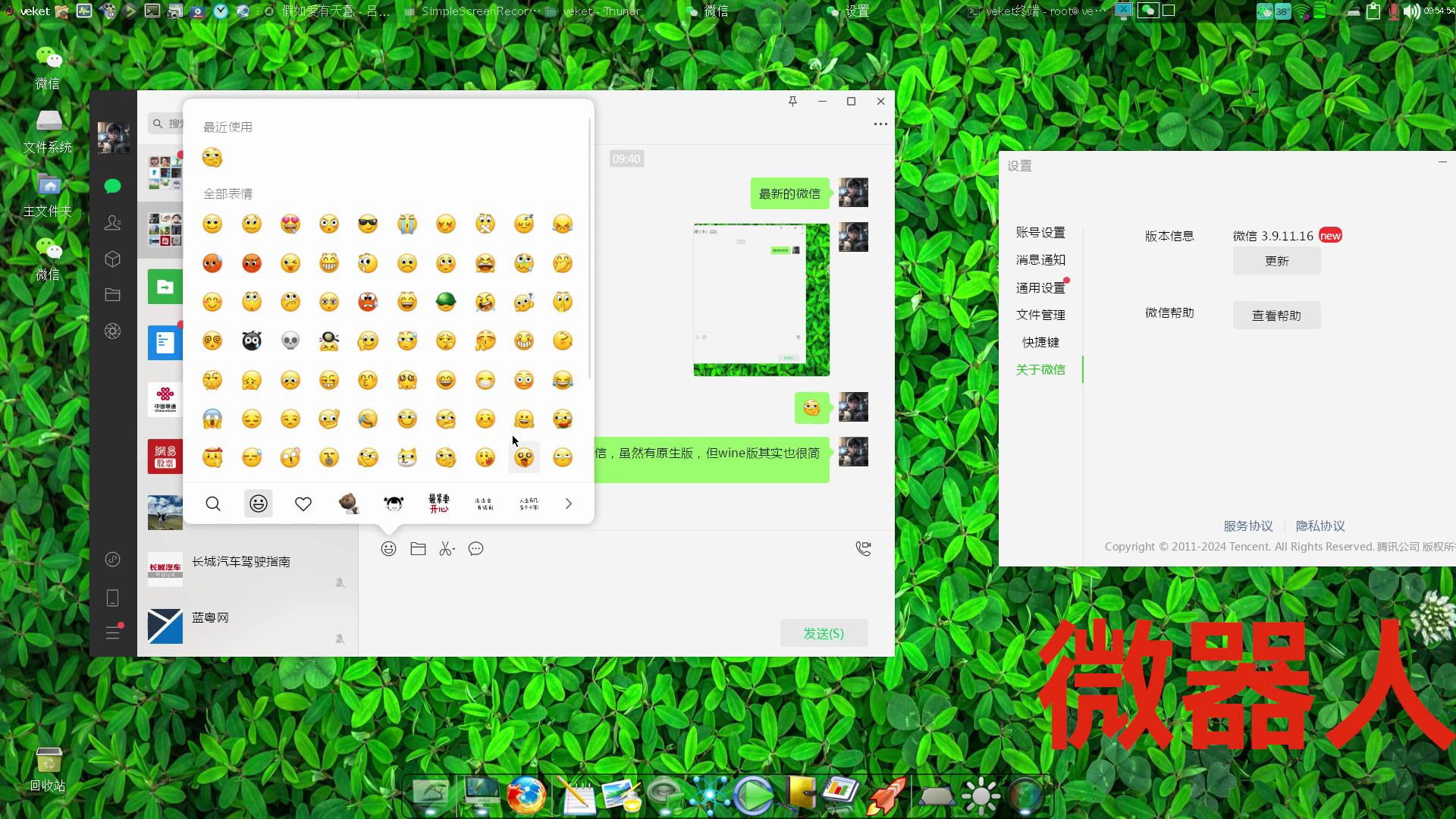1456x819 pixels.
Task: Click the 发送(S) send button
Action: 824,633
